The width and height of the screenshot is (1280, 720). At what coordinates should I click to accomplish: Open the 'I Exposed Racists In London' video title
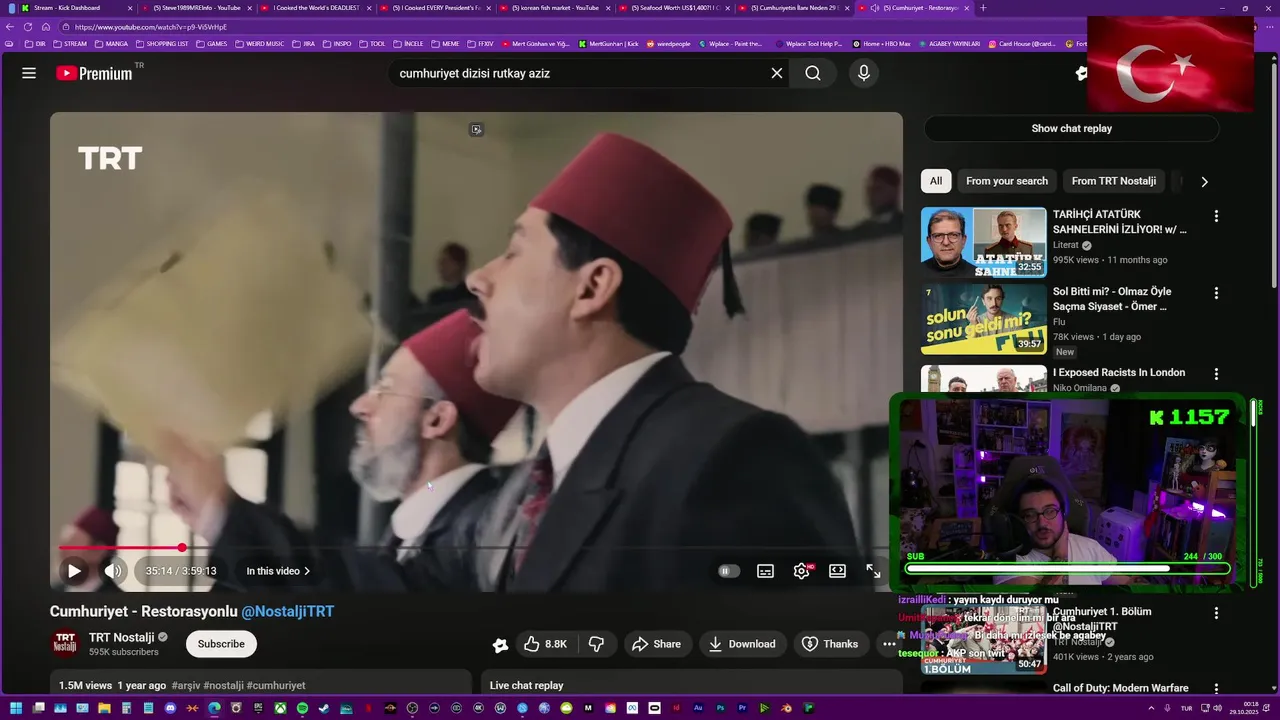pyautogui.click(x=1118, y=372)
